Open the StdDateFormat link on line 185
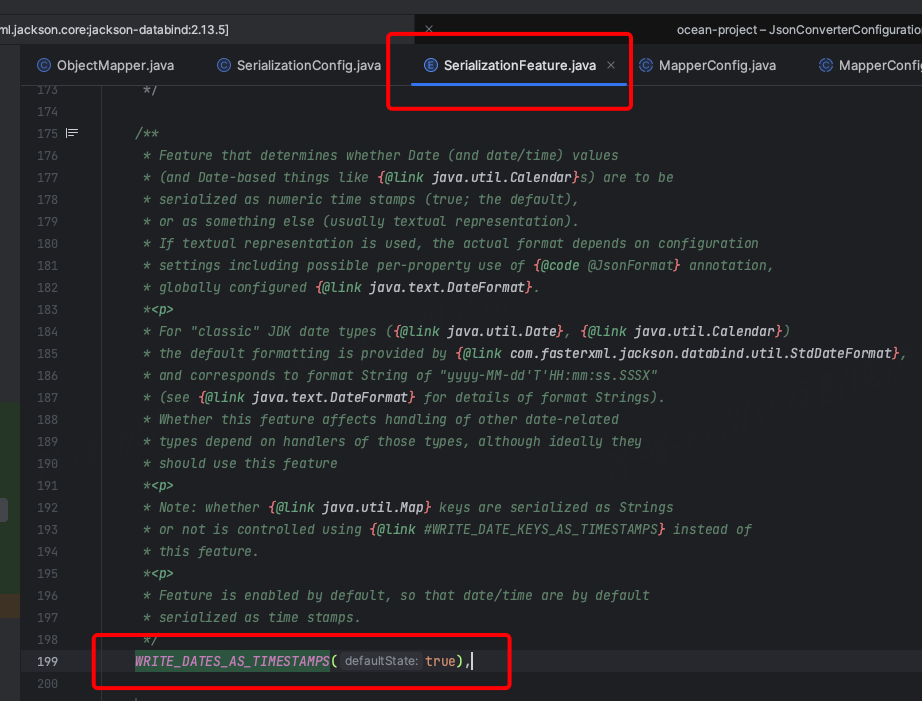The width and height of the screenshot is (922, 701). coord(700,353)
